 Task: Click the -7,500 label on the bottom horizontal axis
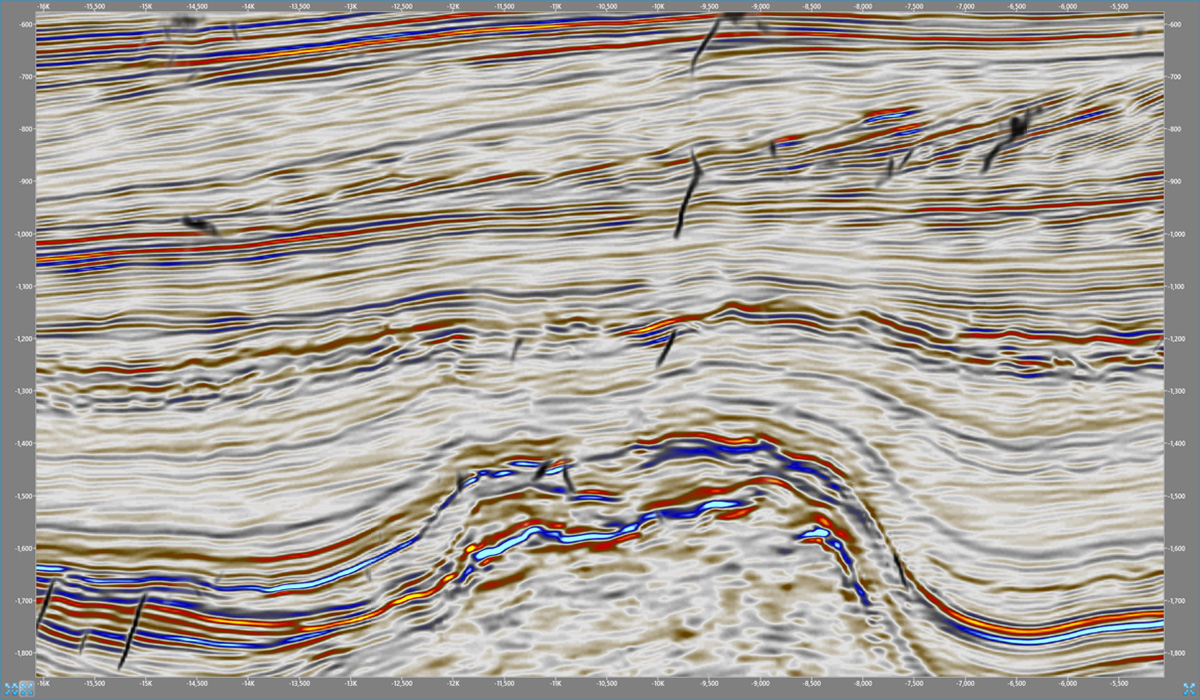pos(914,684)
